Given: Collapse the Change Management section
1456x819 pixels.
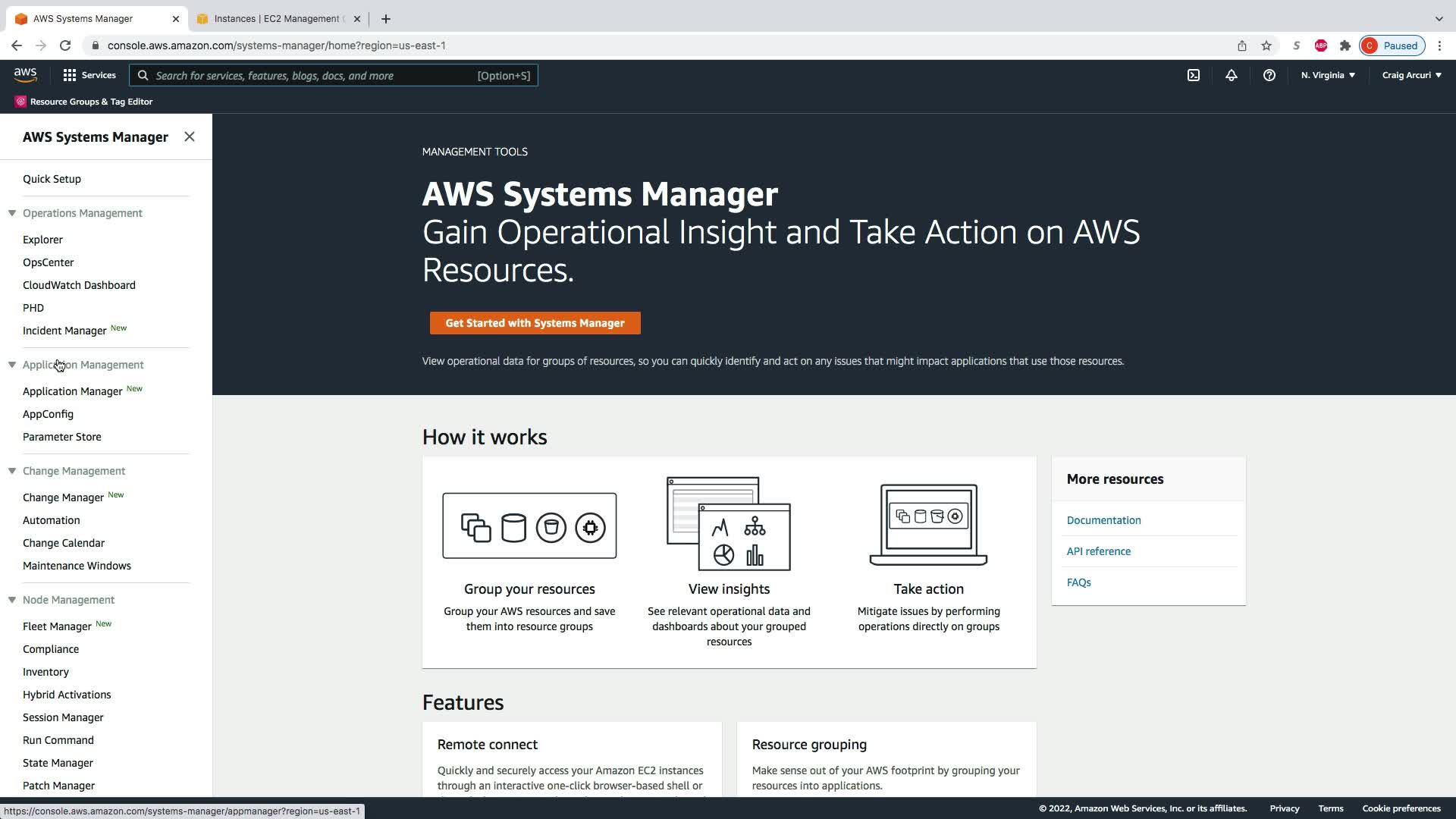Looking at the screenshot, I should tap(12, 471).
